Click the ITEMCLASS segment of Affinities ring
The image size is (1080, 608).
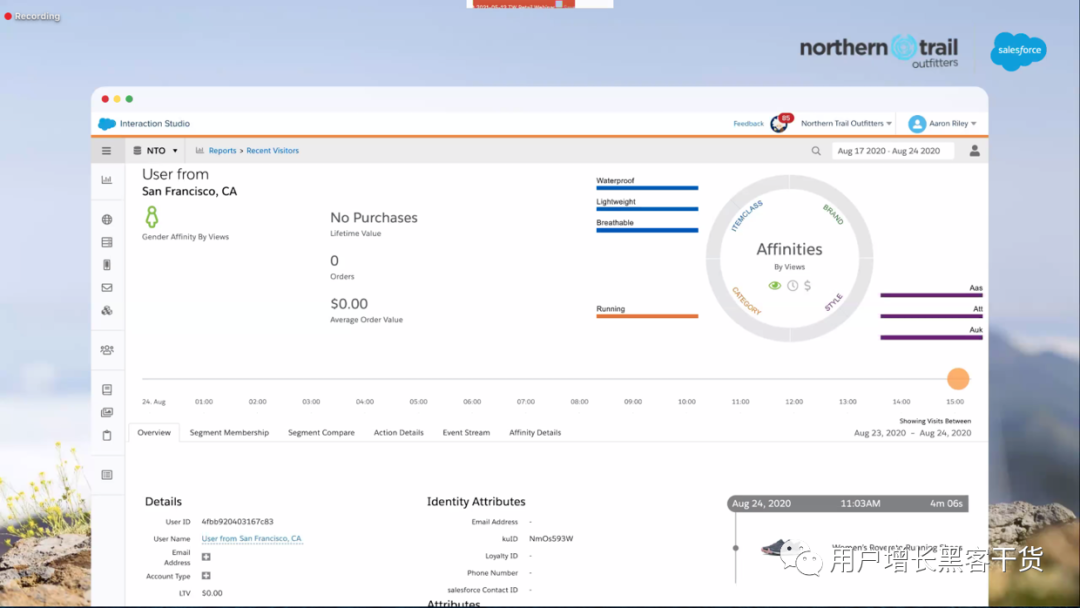point(746,216)
